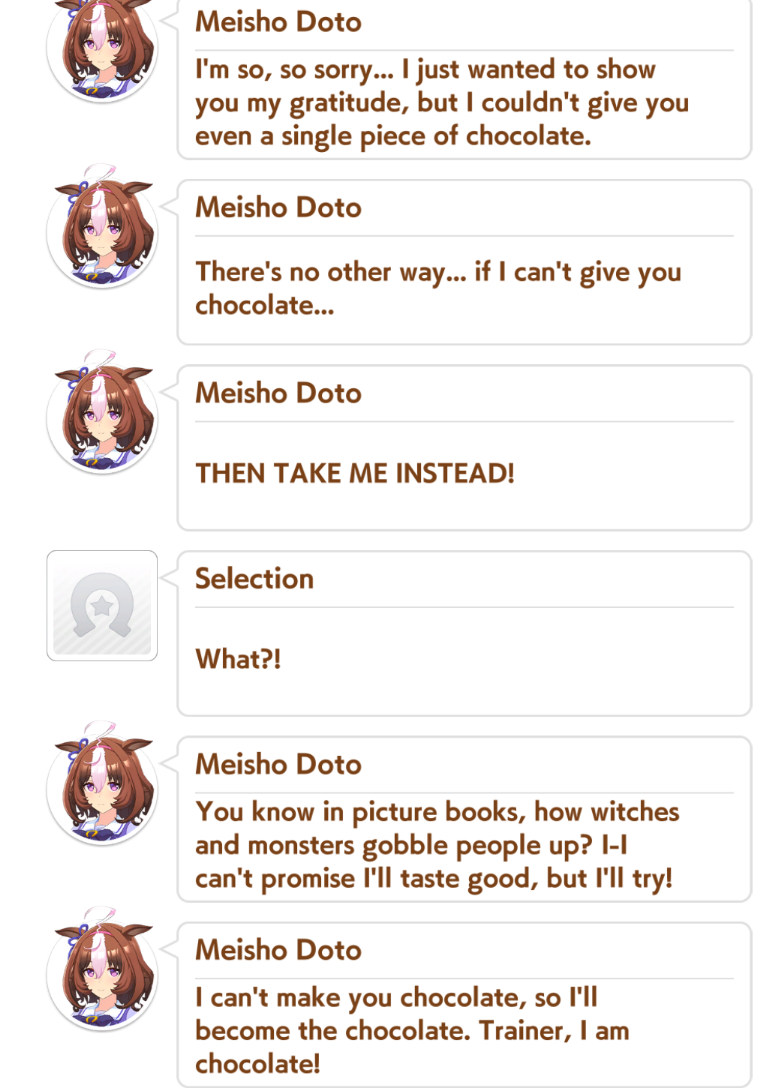Tap the "I'll become the chocolate" bubble

(x=464, y=1005)
